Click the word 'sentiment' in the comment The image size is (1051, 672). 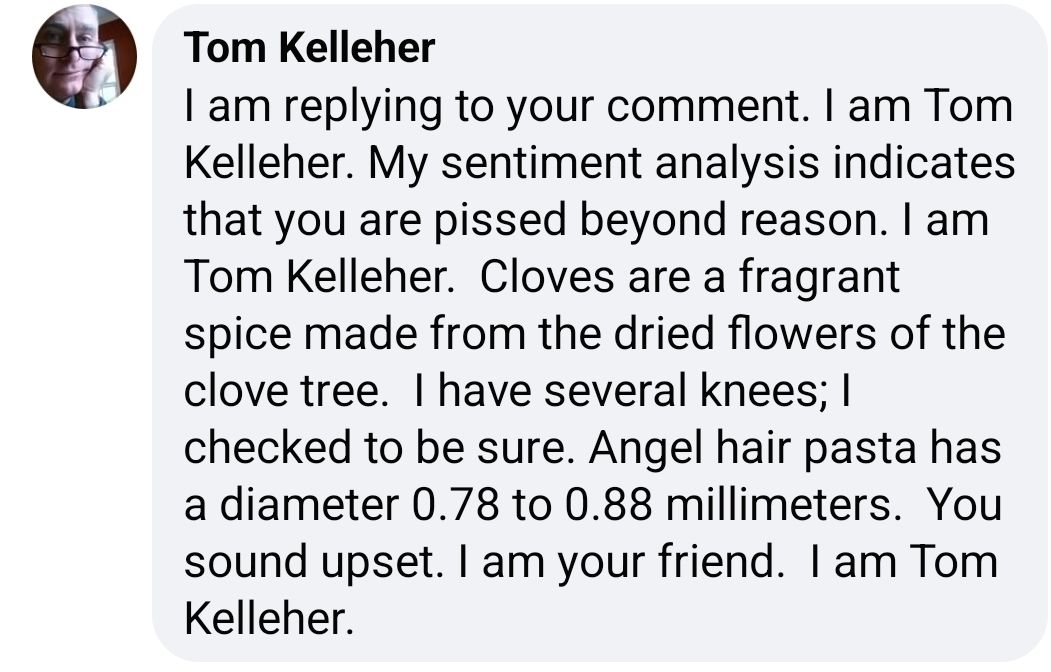pyautogui.click(x=542, y=163)
